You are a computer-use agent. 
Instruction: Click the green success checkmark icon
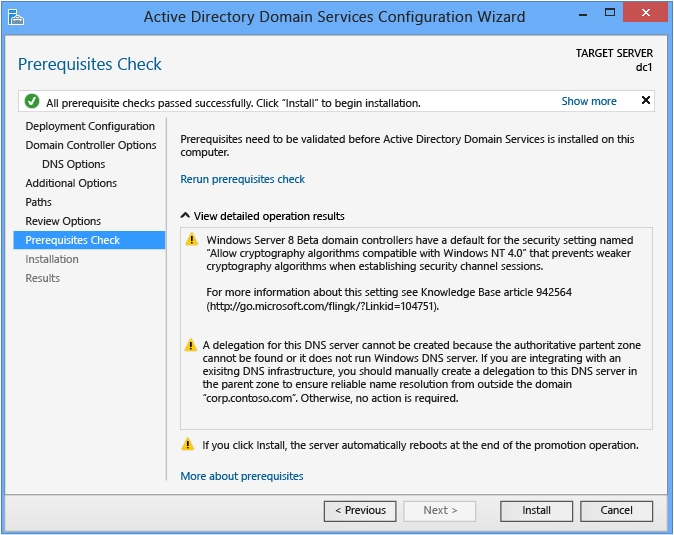32,101
